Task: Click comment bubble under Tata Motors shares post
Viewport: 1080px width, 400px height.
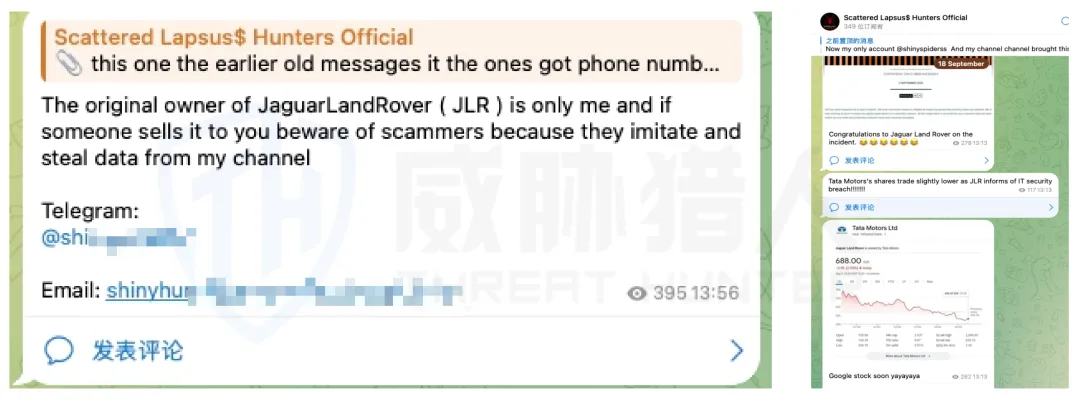Action: pyautogui.click(x=834, y=207)
